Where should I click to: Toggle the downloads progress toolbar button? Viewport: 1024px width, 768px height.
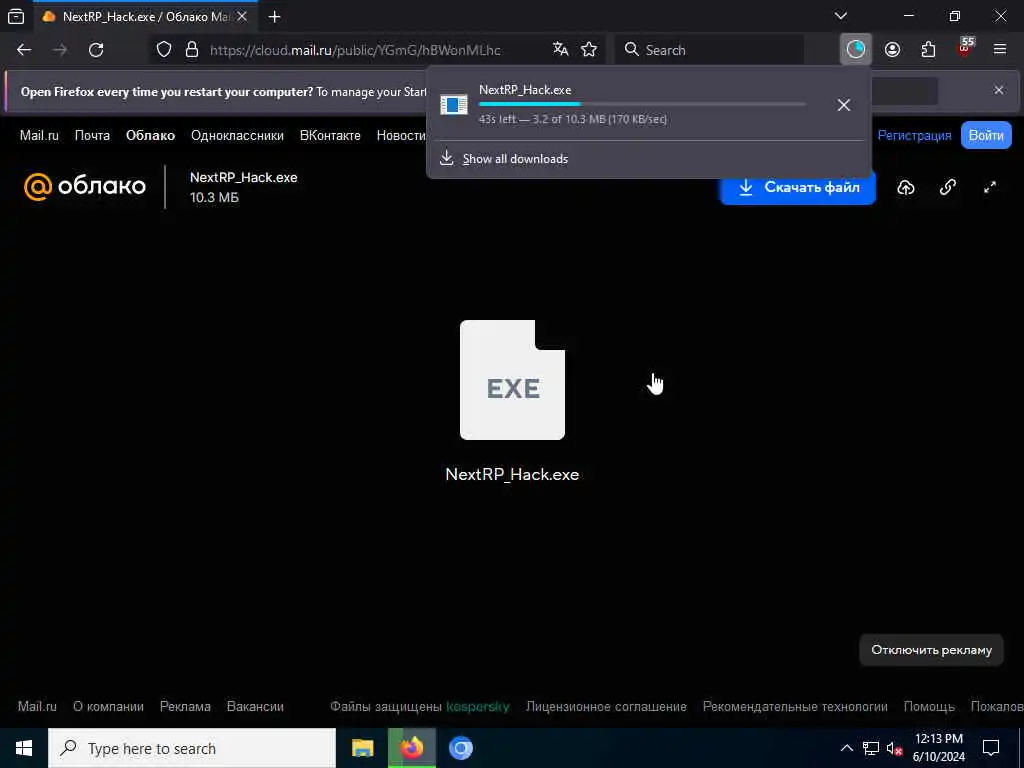[x=856, y=50]
